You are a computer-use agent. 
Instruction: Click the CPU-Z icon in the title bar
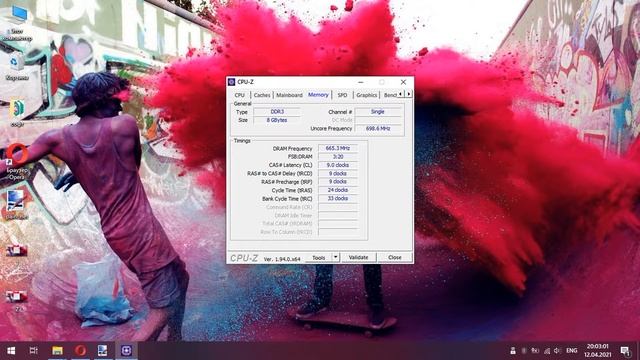pos(231,82)
